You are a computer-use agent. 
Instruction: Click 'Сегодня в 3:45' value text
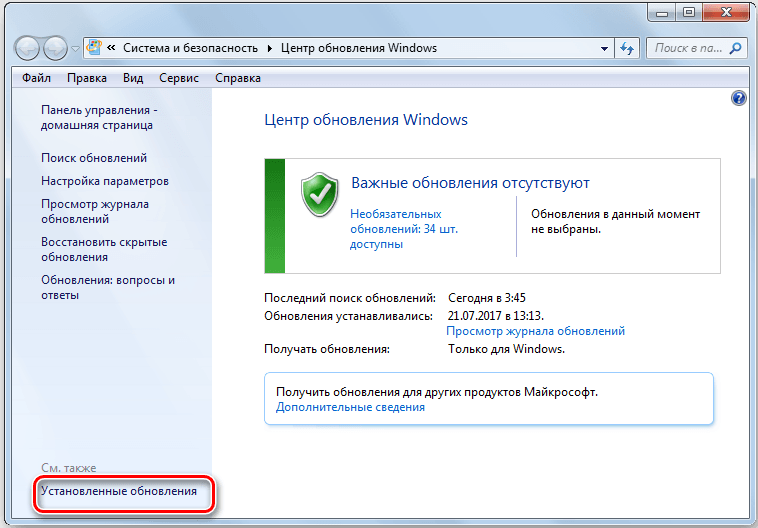click(487, 298)
